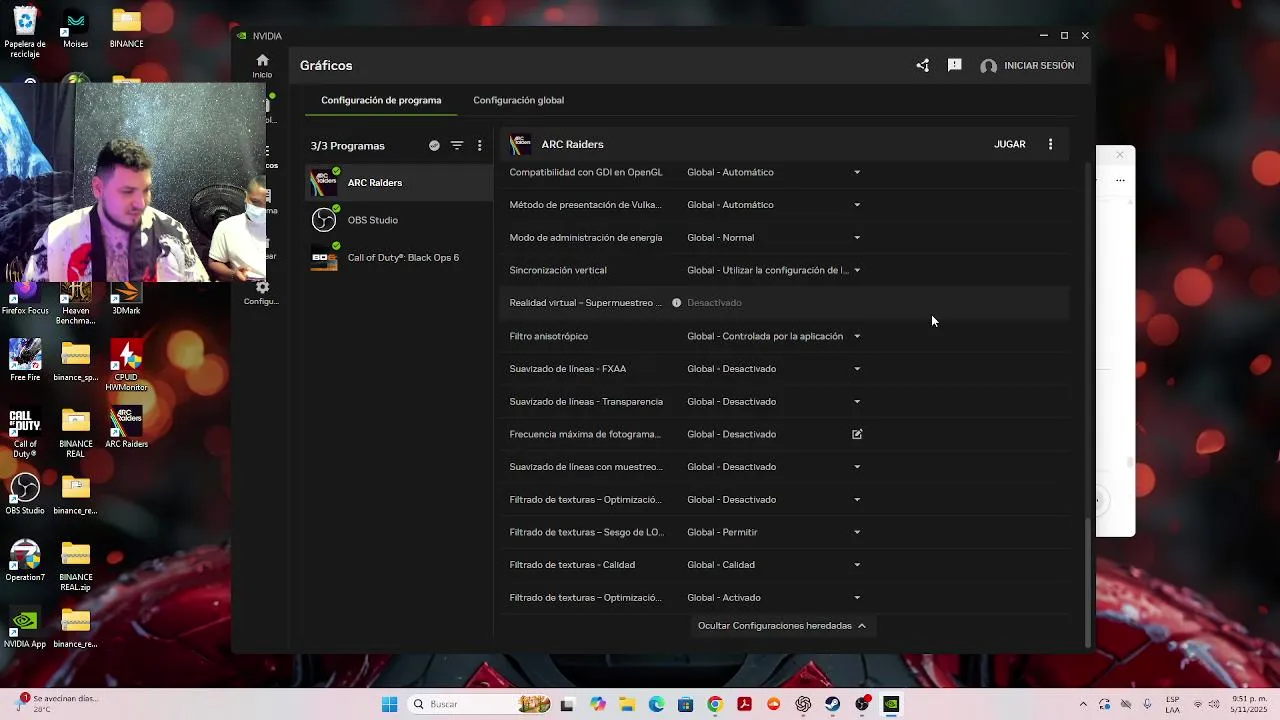Screen dimensions: 1280x720
Task: Click the weather widget in taskbar
Action: point(58,704)
